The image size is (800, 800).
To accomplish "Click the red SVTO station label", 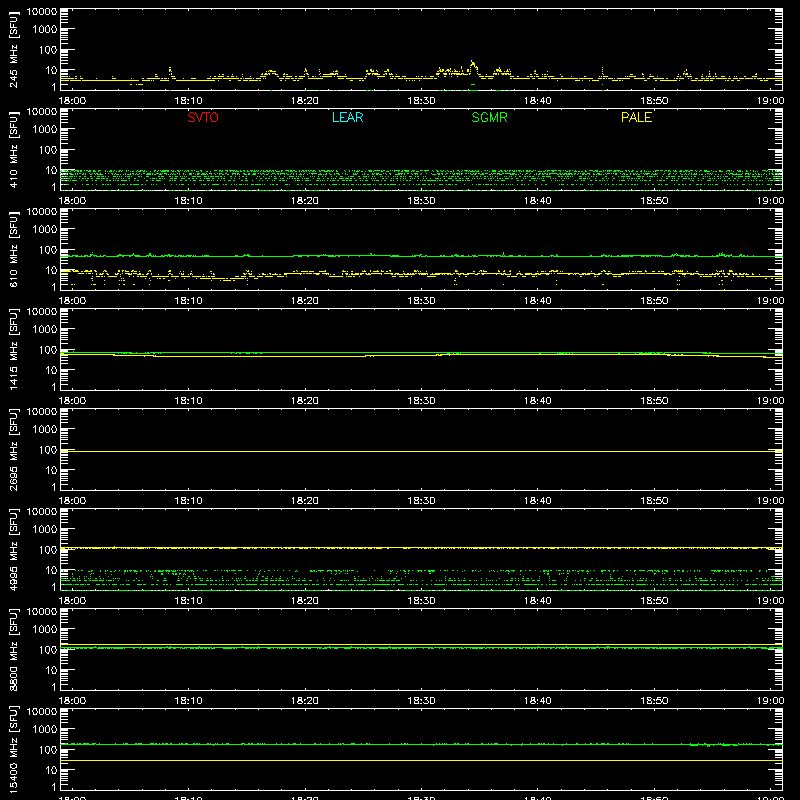I will [203, 117].
